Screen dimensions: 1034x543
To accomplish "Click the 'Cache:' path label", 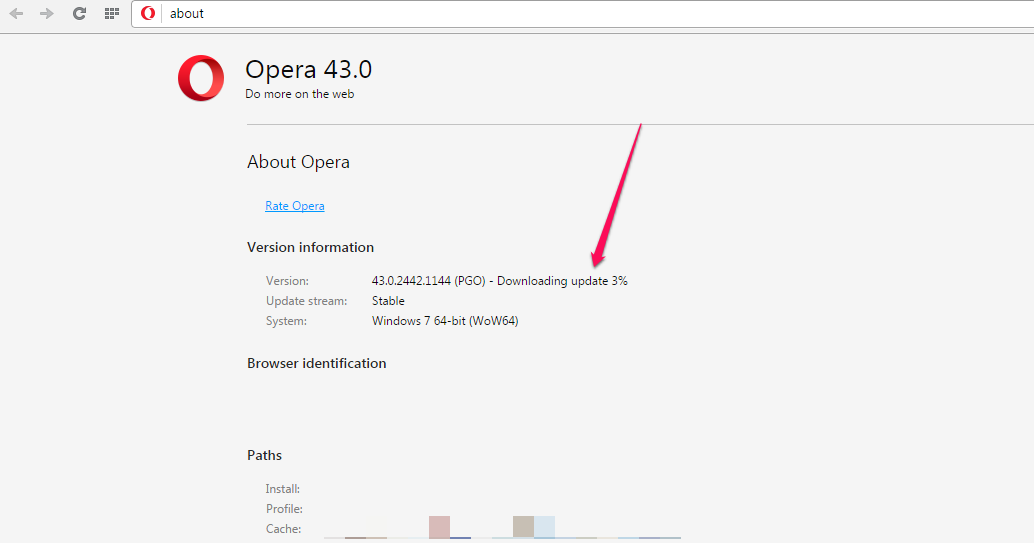I will coord(284,528).
